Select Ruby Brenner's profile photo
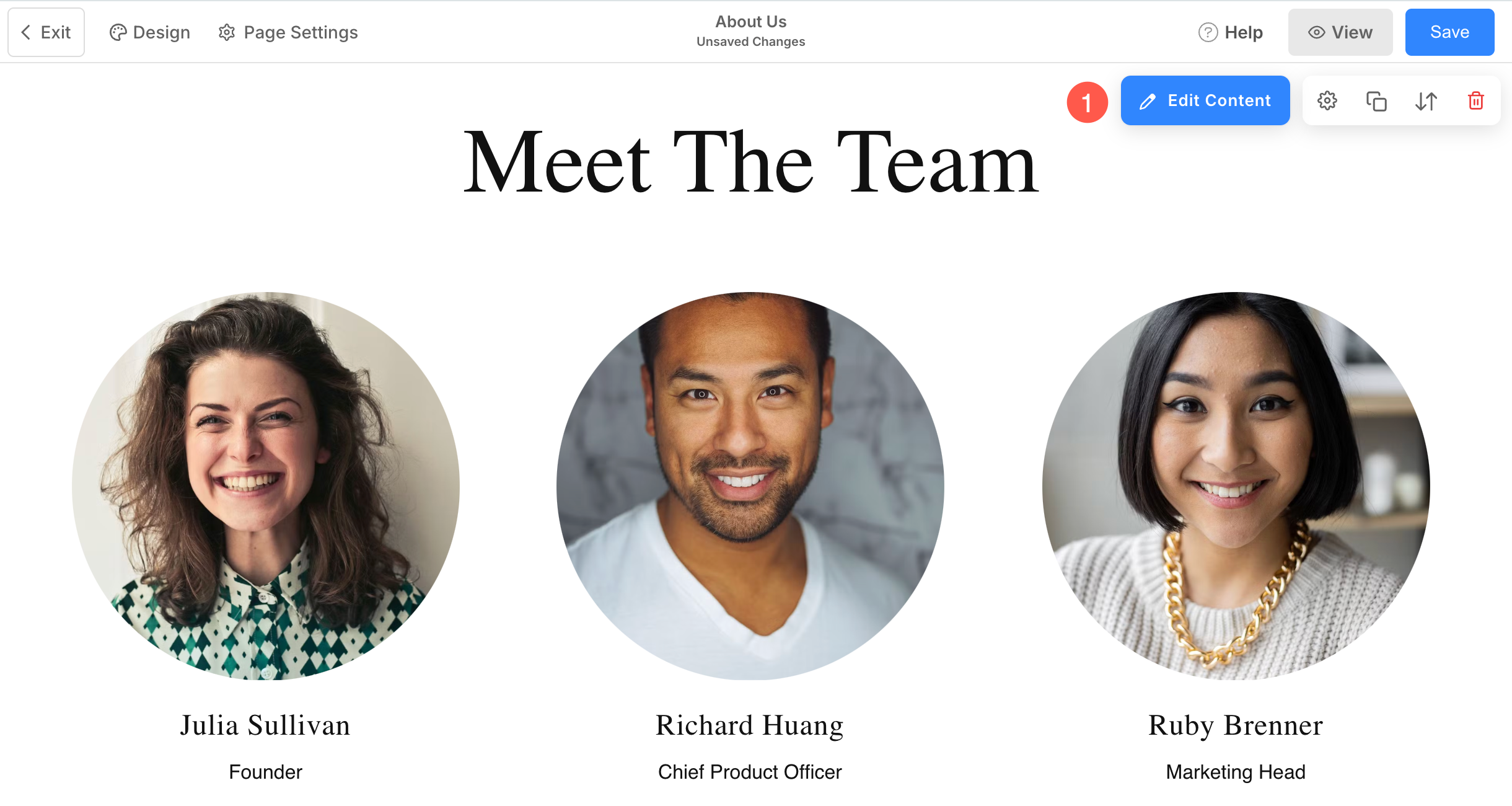The image size is (1512, 806). coord(1236,486)
